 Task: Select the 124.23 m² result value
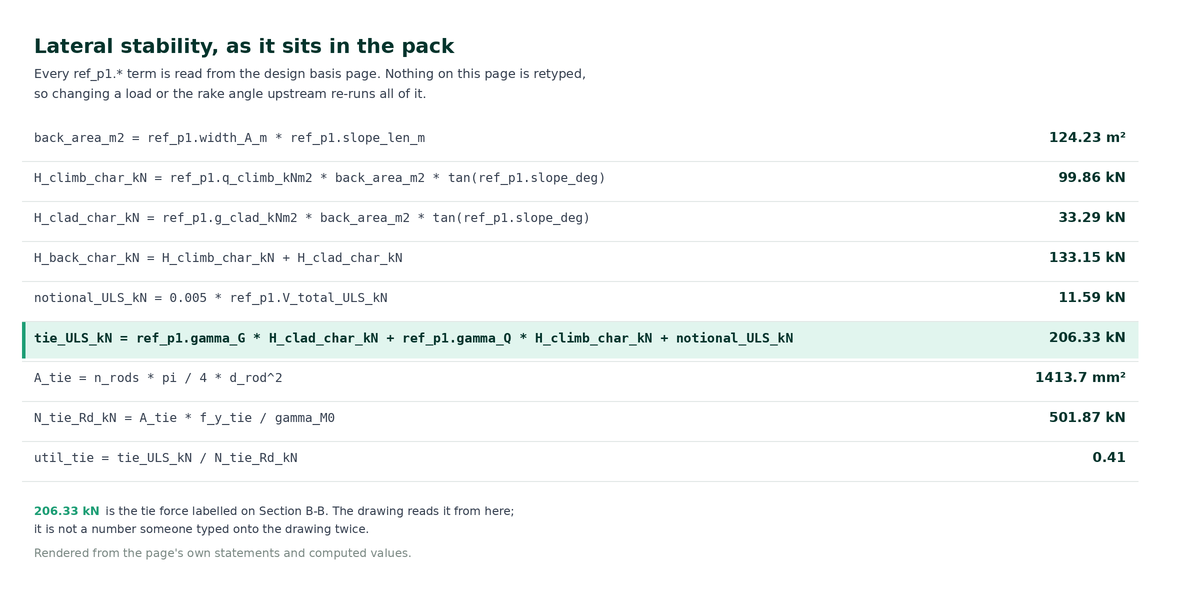(x=1087, y=138)
